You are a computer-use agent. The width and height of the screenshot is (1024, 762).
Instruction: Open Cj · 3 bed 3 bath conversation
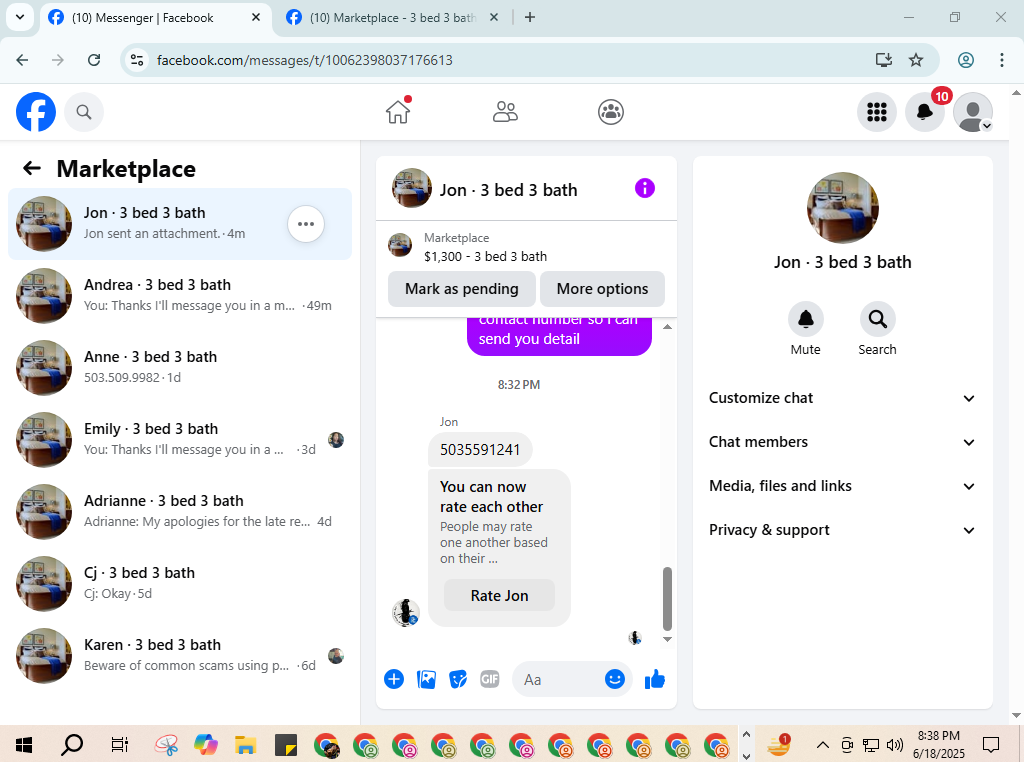tap(180, 584)
